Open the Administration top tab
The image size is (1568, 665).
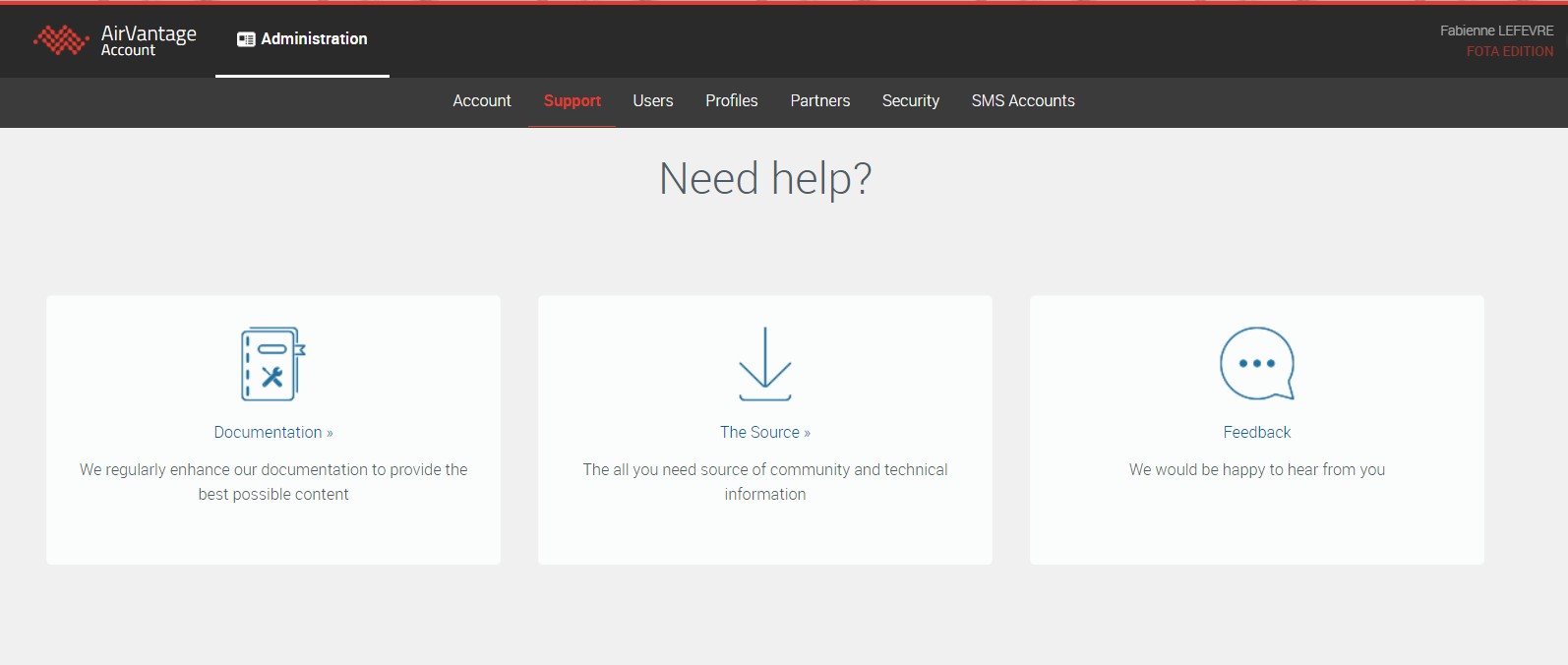(x=302, y=39)
